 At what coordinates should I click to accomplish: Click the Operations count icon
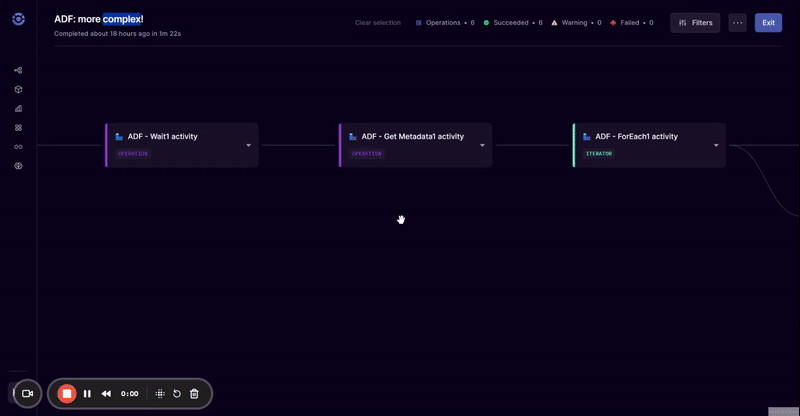point(419,23)
